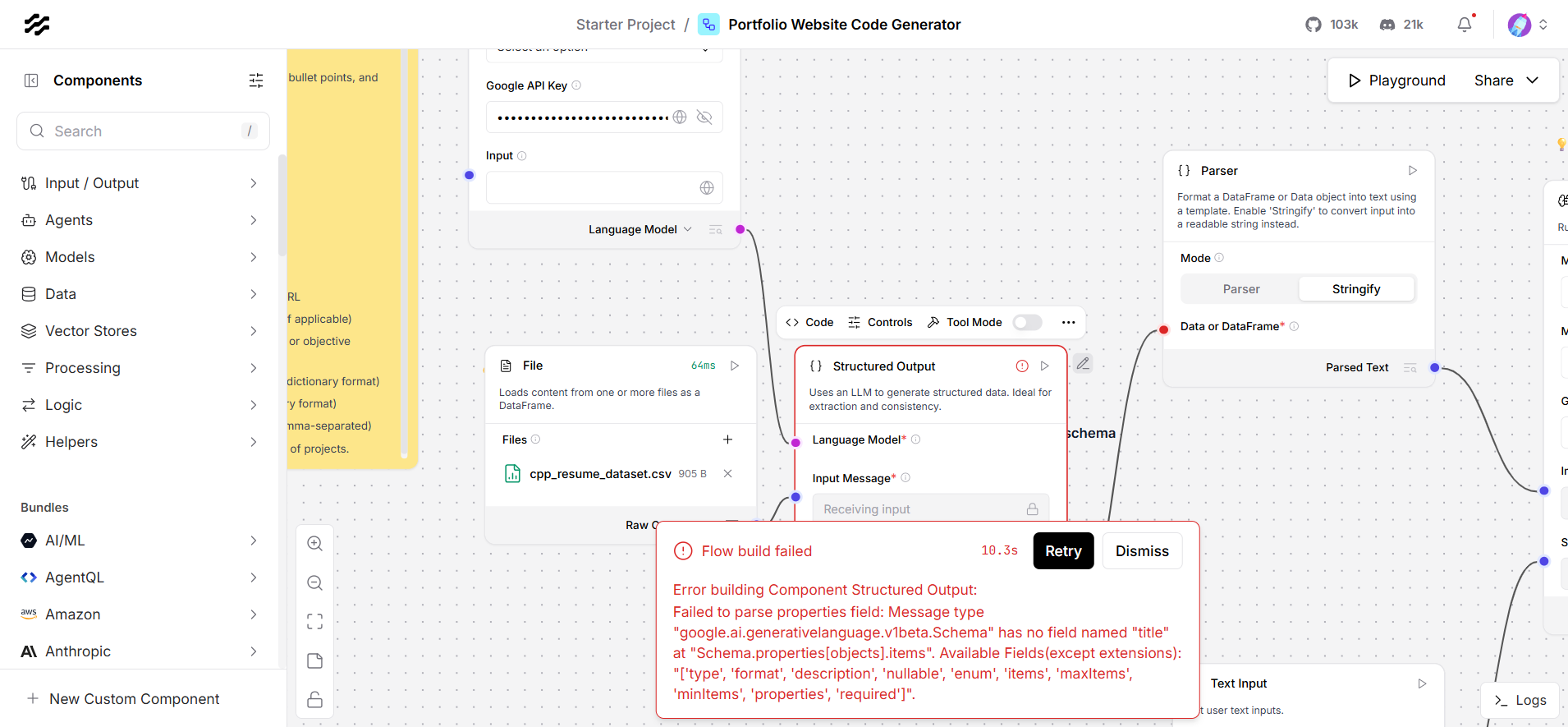Zoom in on the canvas
1568x727 pixels.
(x=315, y=544)
